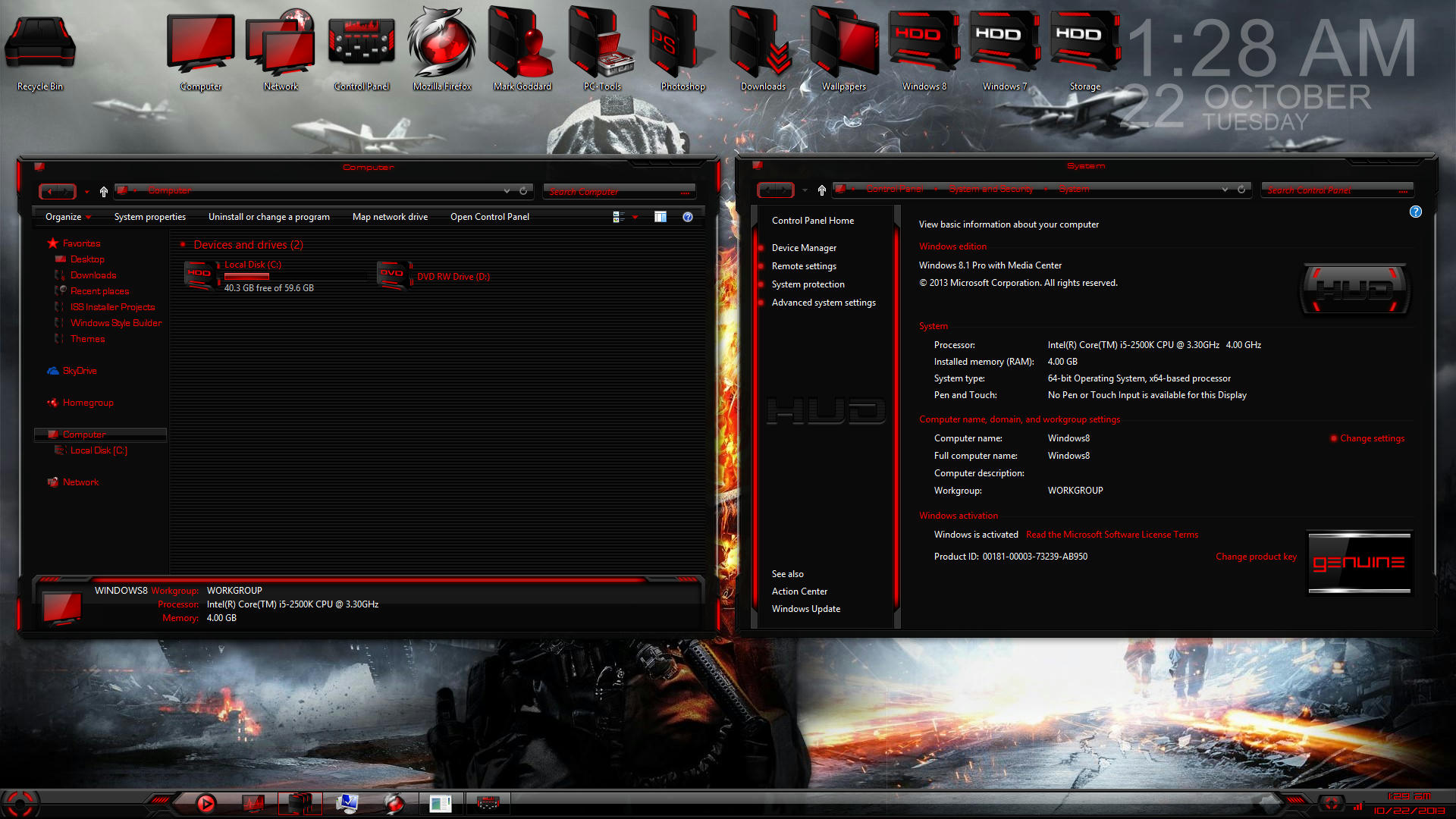Expand the System address bar history dropdown
1456x819 pixels.
point(1225,190)
